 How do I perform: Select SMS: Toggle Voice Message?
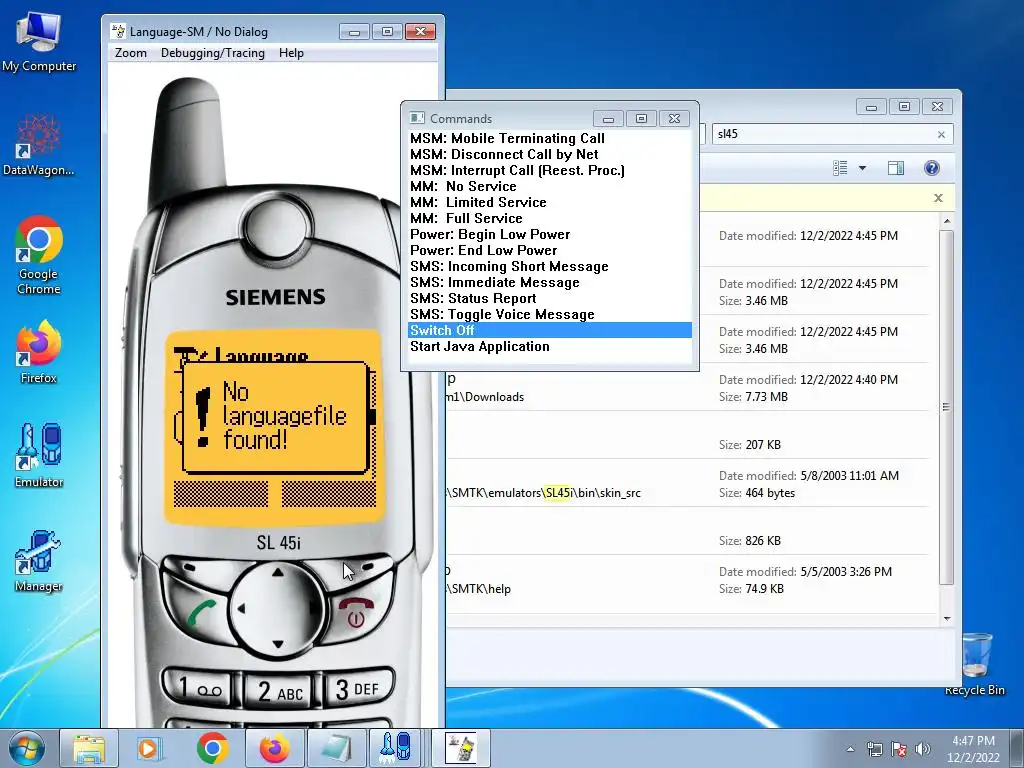click(x=550, y=314)
